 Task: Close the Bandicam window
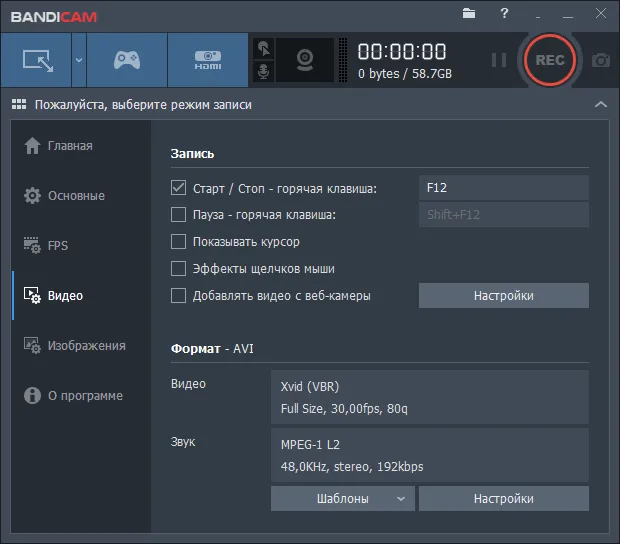click(x=601, y=13)
